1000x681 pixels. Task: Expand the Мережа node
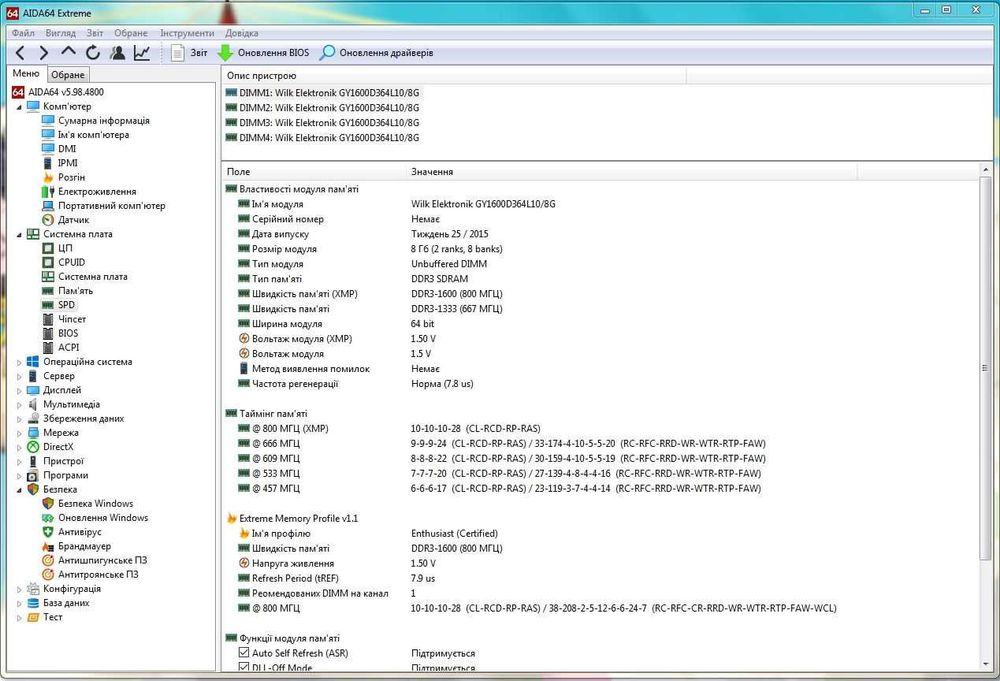click(x=18, y=433)
